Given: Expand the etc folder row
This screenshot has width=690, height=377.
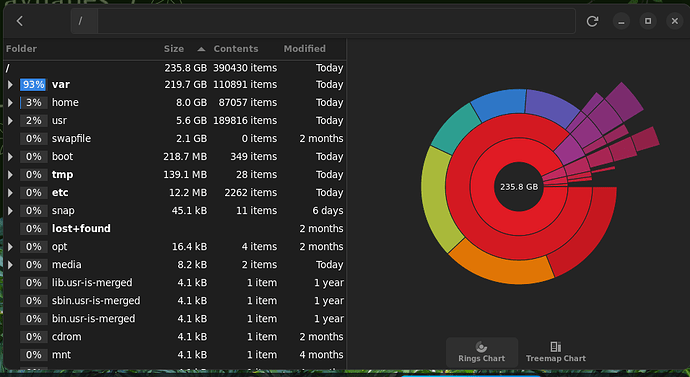Looking at the screenshot, I should [10, 193].
